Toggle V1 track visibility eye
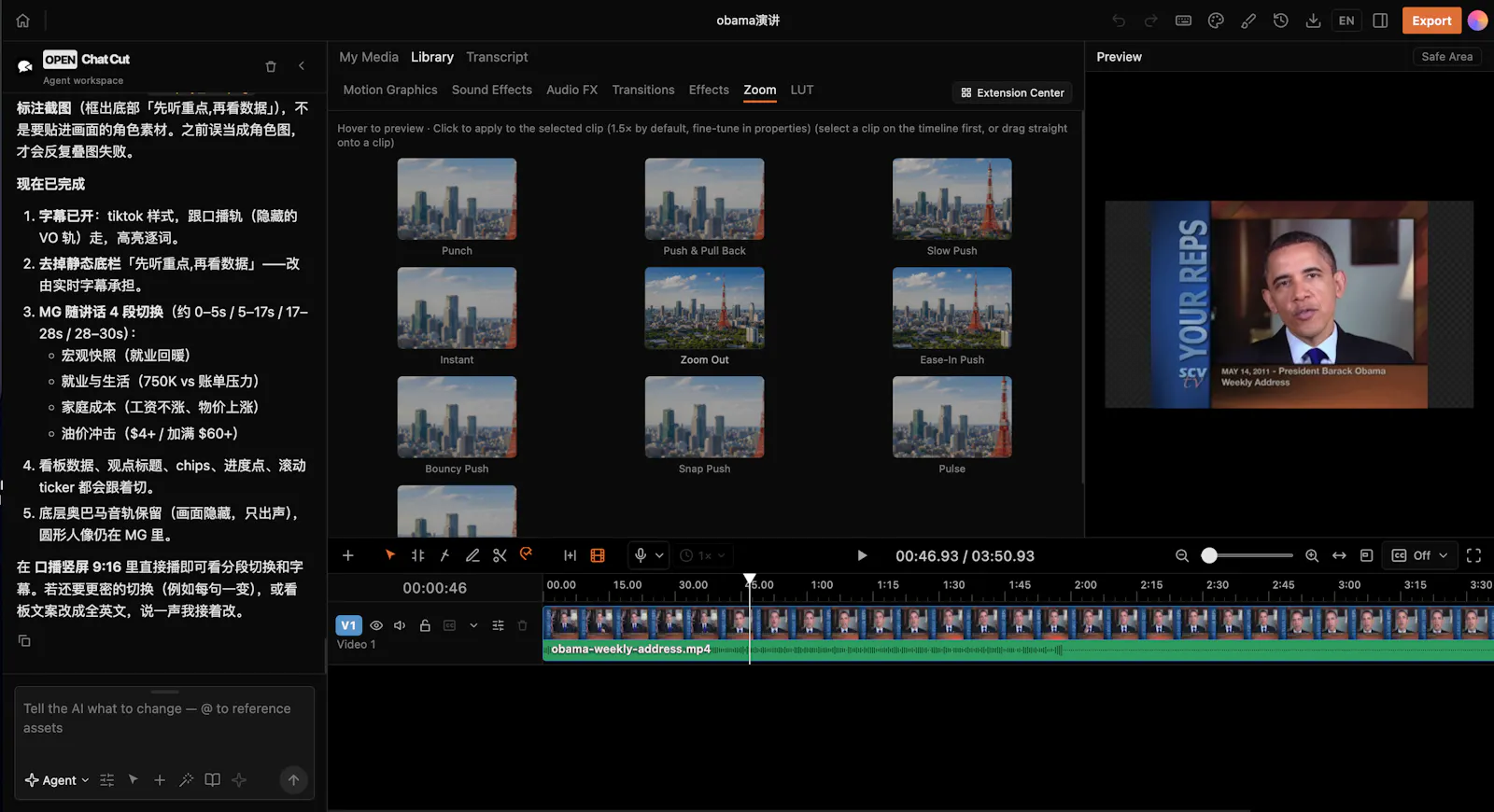 376,625
